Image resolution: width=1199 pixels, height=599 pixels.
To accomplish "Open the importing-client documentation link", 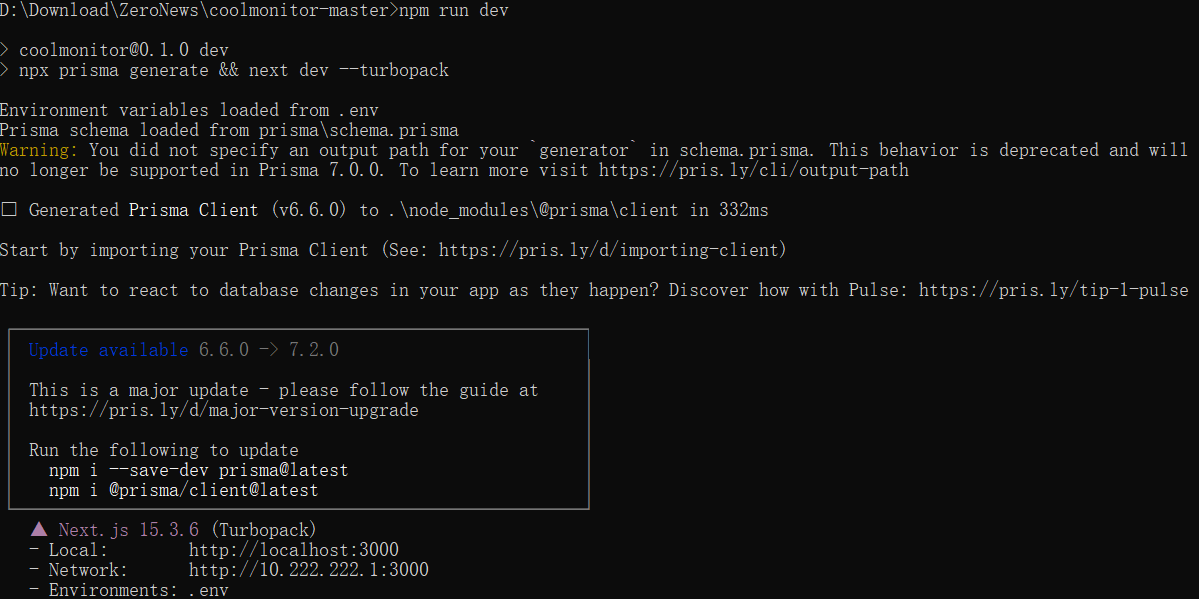I will (609, 250).
